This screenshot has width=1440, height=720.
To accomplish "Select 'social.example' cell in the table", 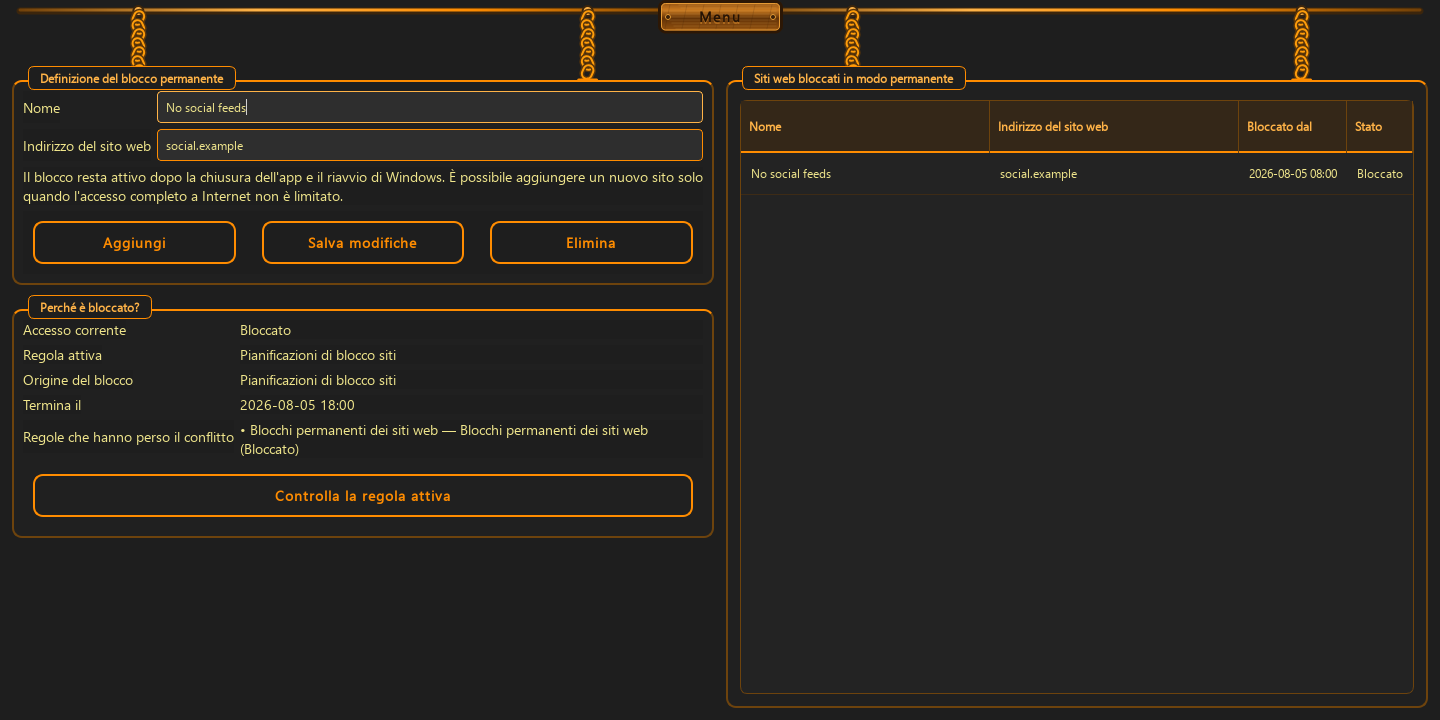I will point(1114,174).
